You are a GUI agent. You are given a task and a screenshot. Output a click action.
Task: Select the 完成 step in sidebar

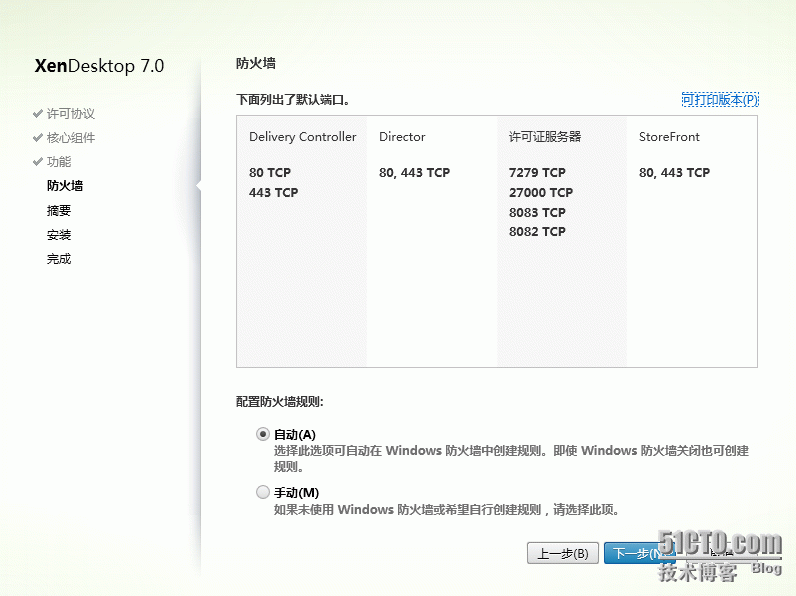click(59, 259)
